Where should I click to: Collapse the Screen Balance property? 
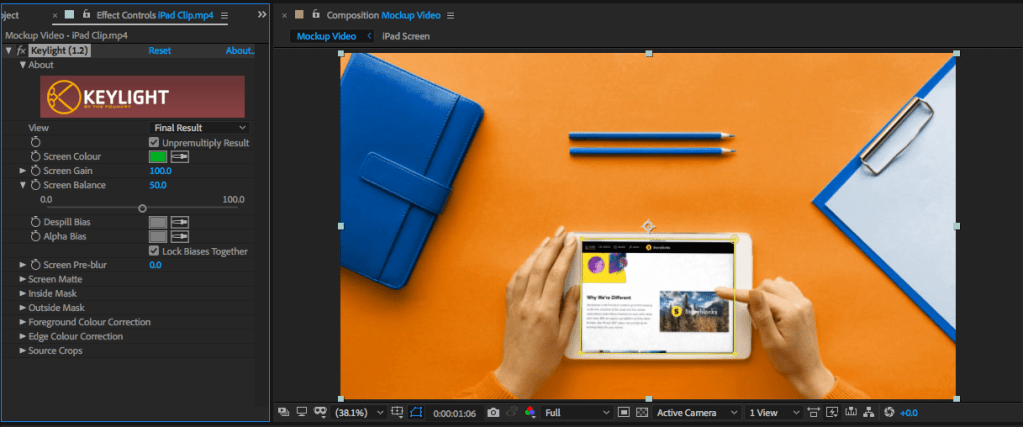pos(23,185)
